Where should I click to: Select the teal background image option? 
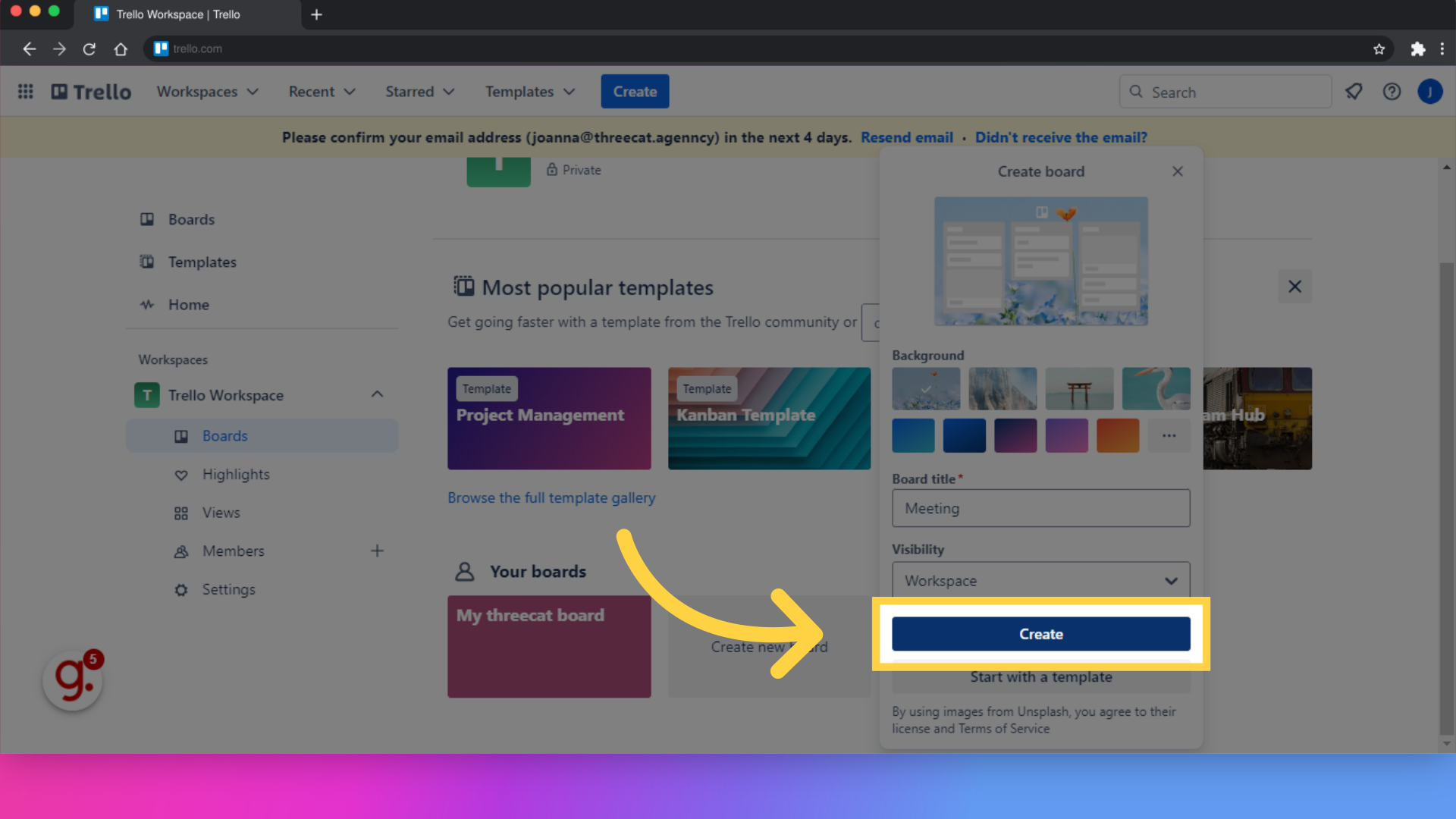click(1155, 388)
